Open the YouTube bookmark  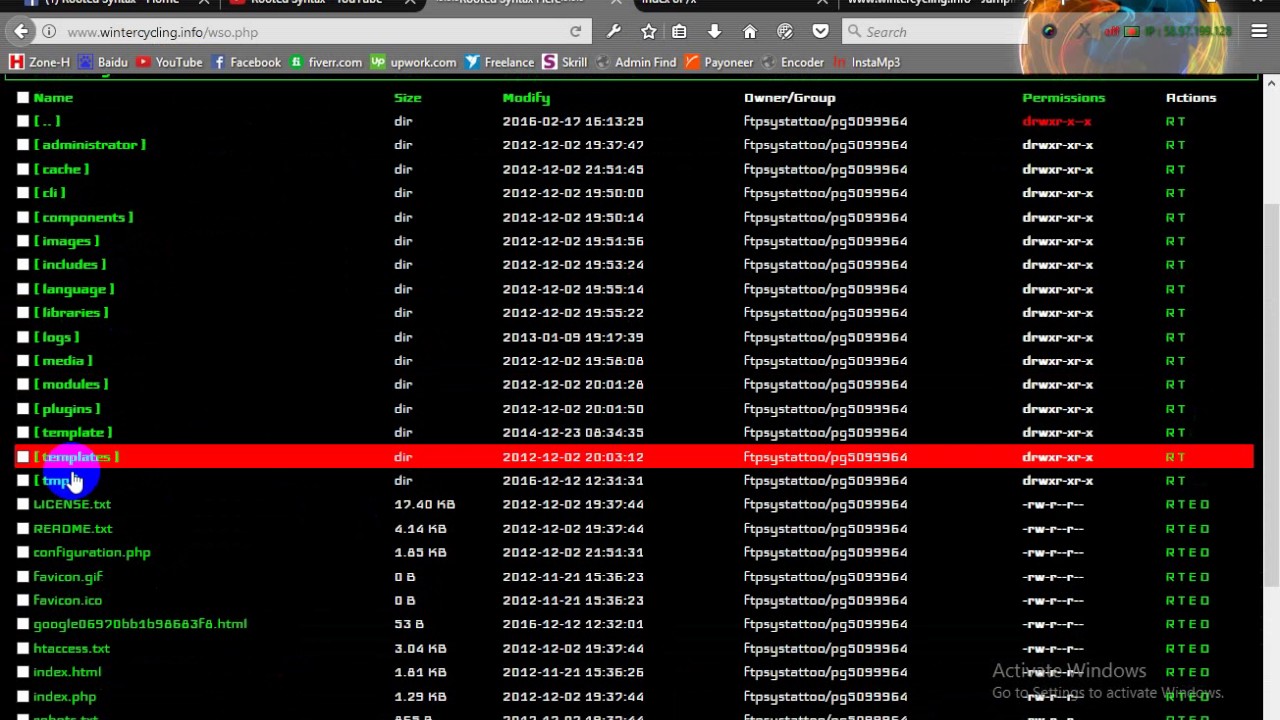pyautogui.click(x=169, y=62)
